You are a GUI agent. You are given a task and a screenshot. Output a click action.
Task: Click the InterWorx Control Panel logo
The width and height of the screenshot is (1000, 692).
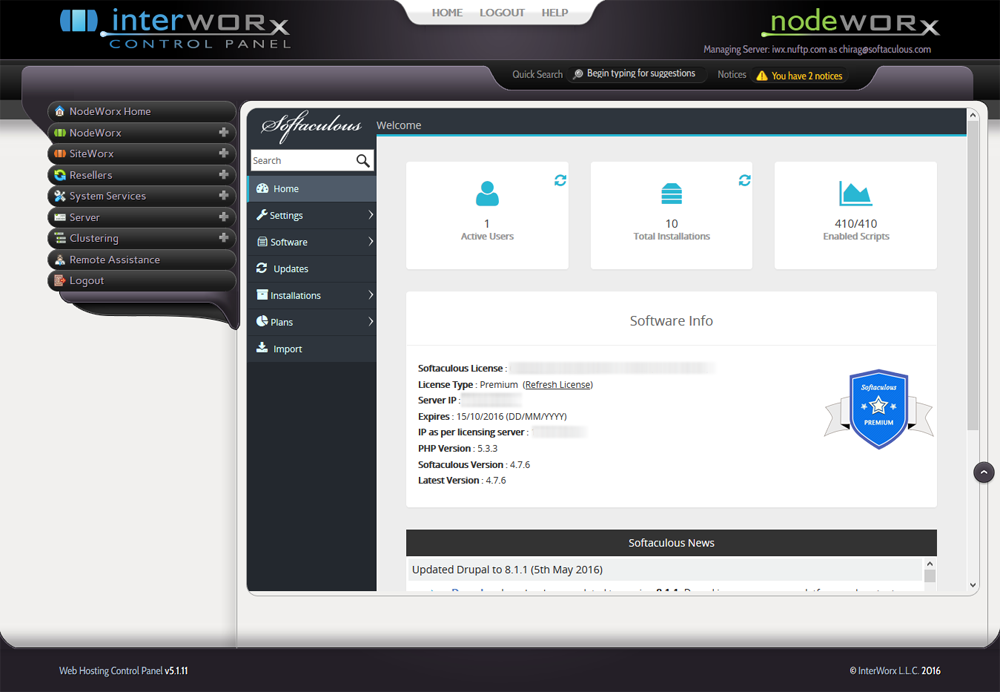coord(175,29)
